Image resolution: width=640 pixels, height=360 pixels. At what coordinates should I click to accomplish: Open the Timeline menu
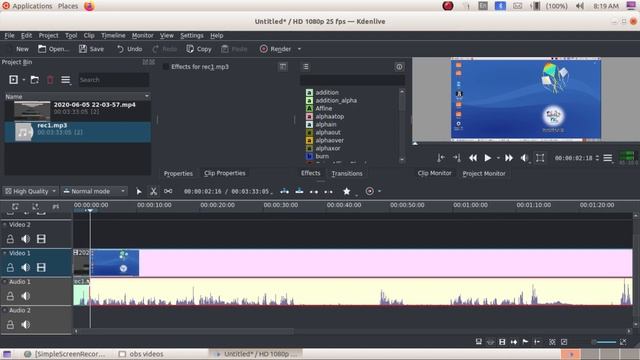point(113,36)
